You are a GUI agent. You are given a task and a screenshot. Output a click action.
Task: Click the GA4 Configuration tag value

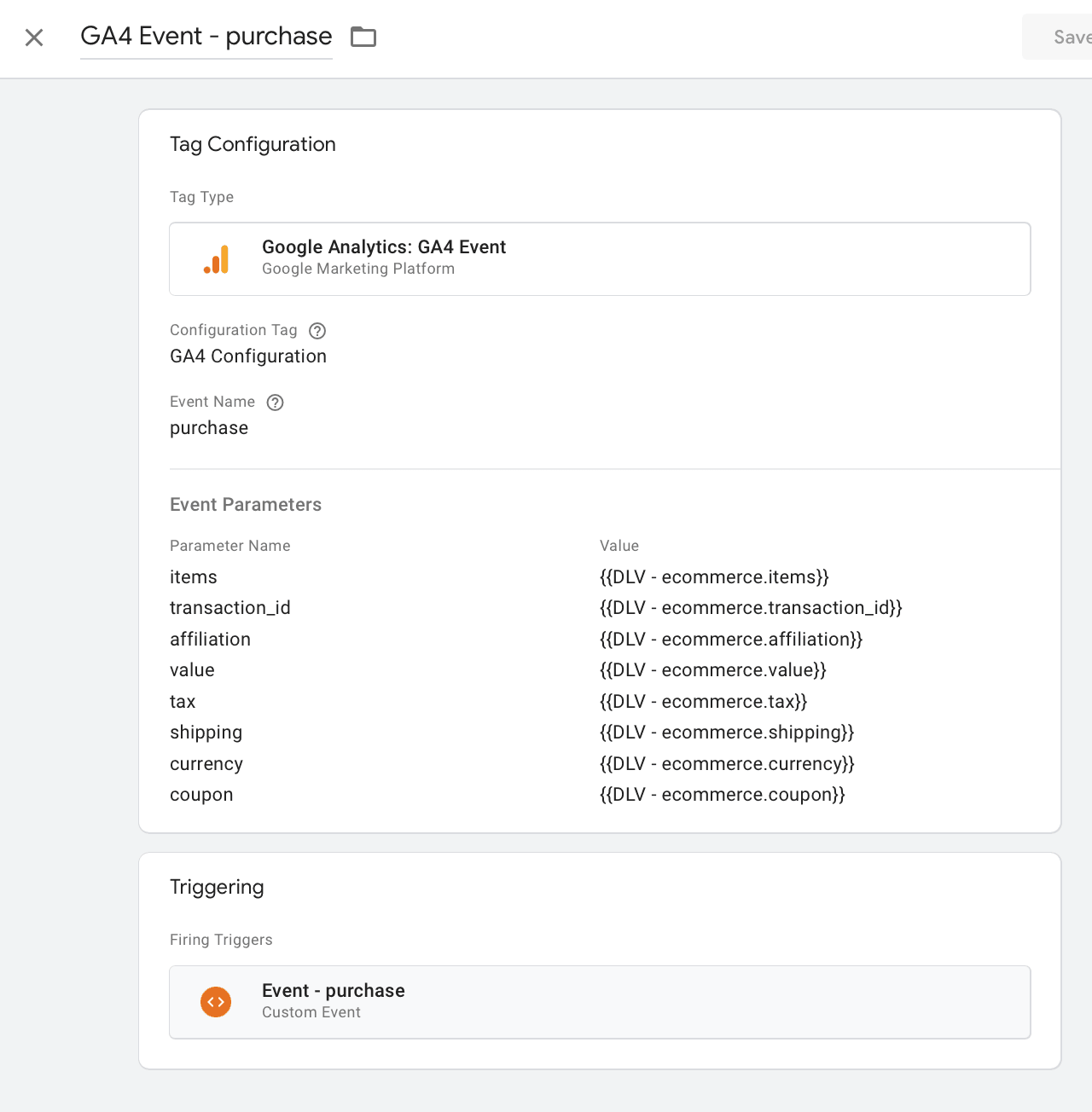point(248,356)
